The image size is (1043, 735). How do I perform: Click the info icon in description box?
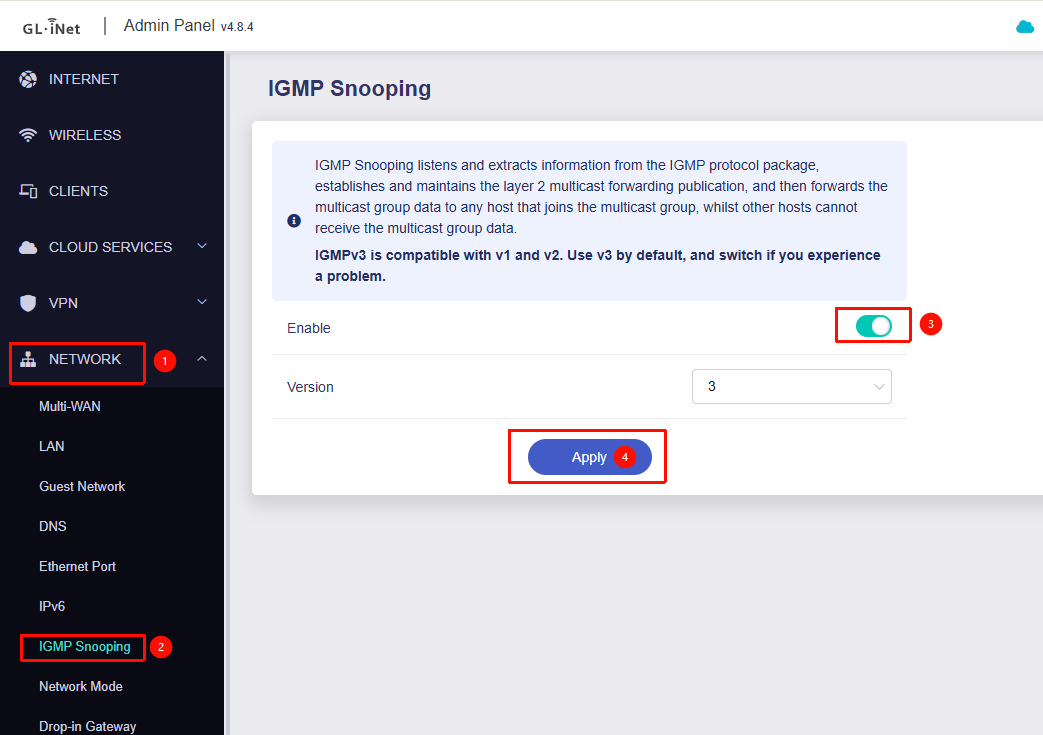[x=294, y=220]
